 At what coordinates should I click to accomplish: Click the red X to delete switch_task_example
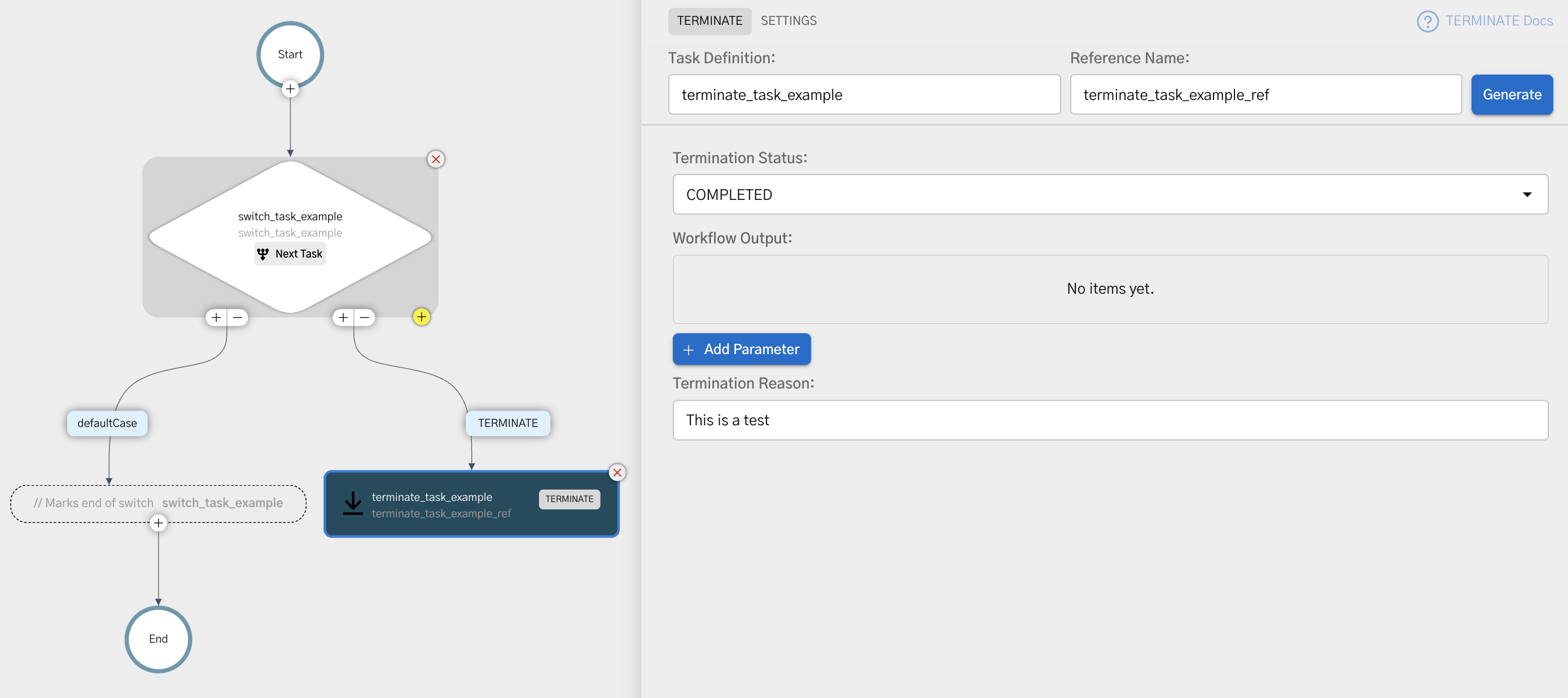(x=436, y=159)
